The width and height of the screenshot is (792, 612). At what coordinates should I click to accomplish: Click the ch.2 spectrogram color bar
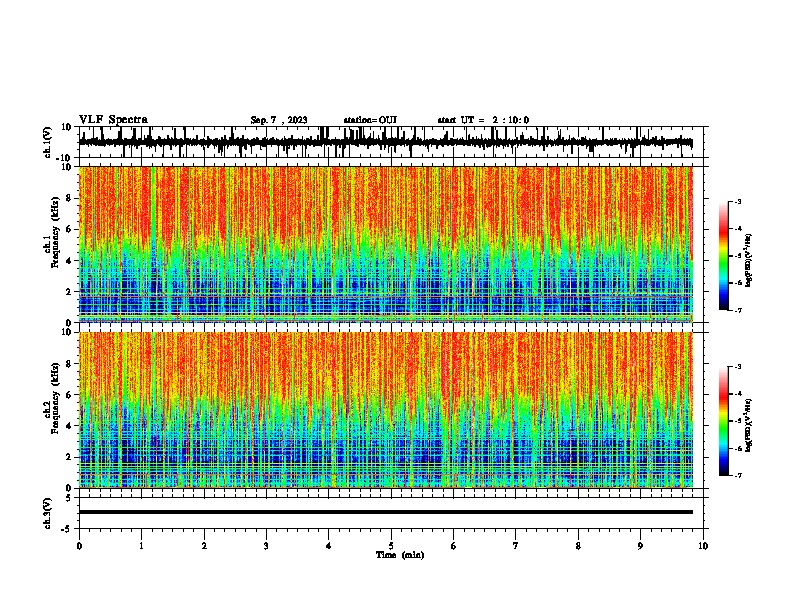click(x=724, y=421)
